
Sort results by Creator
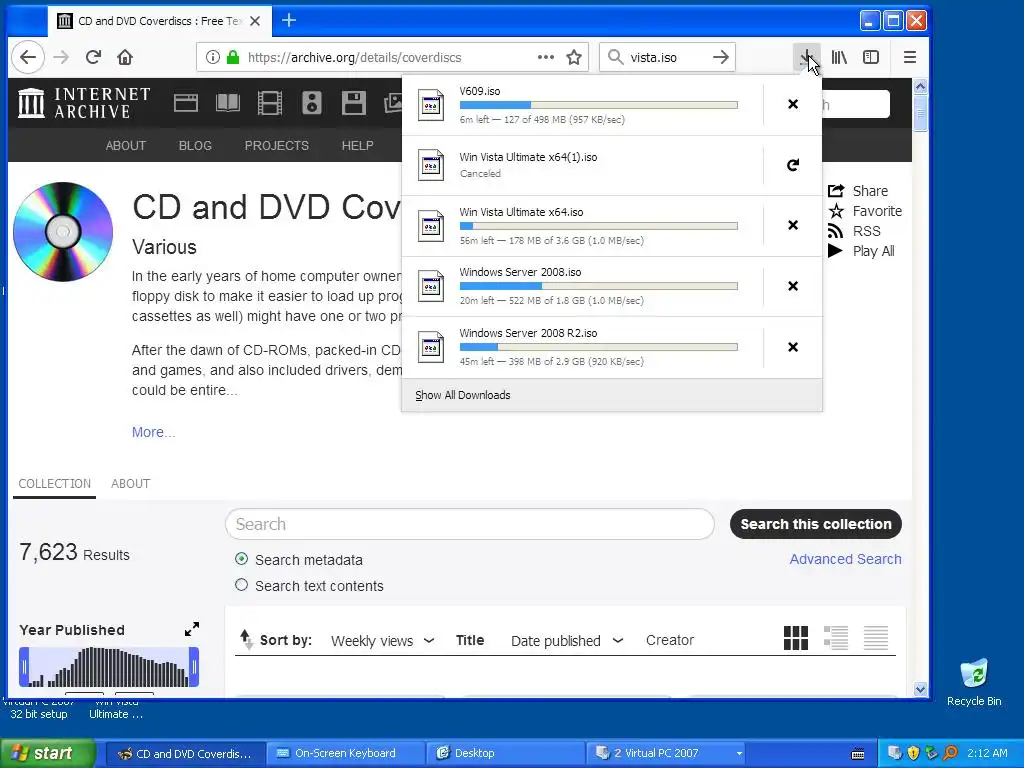coord(669,640)
